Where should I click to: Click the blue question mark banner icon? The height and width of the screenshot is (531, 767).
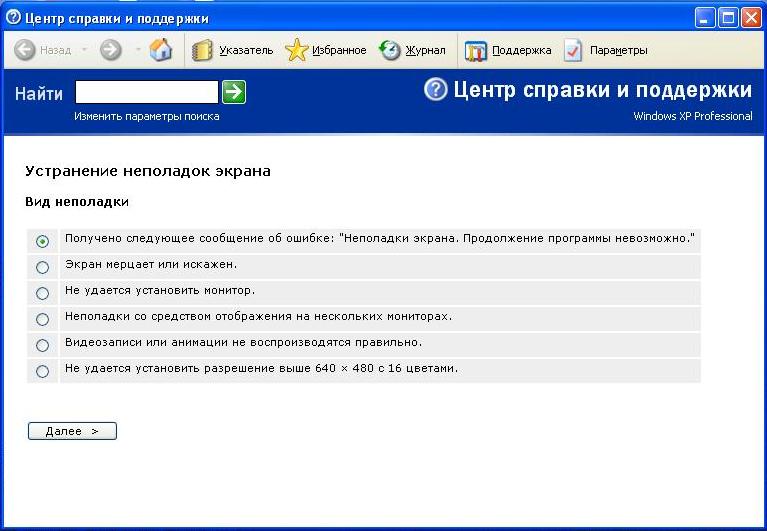(435, 89)
